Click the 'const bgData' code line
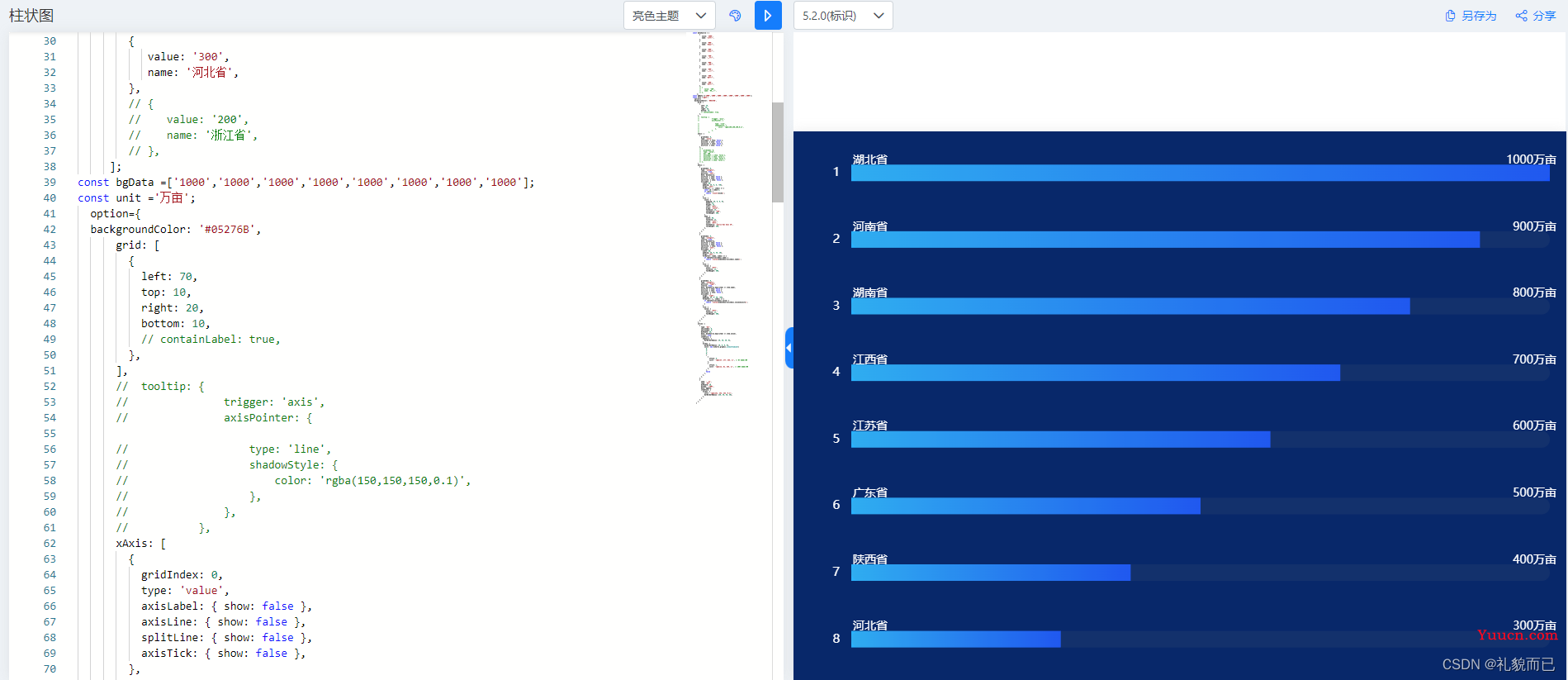Image resolution: width=1568 pixels, height=680 pixels. (306, 183)
